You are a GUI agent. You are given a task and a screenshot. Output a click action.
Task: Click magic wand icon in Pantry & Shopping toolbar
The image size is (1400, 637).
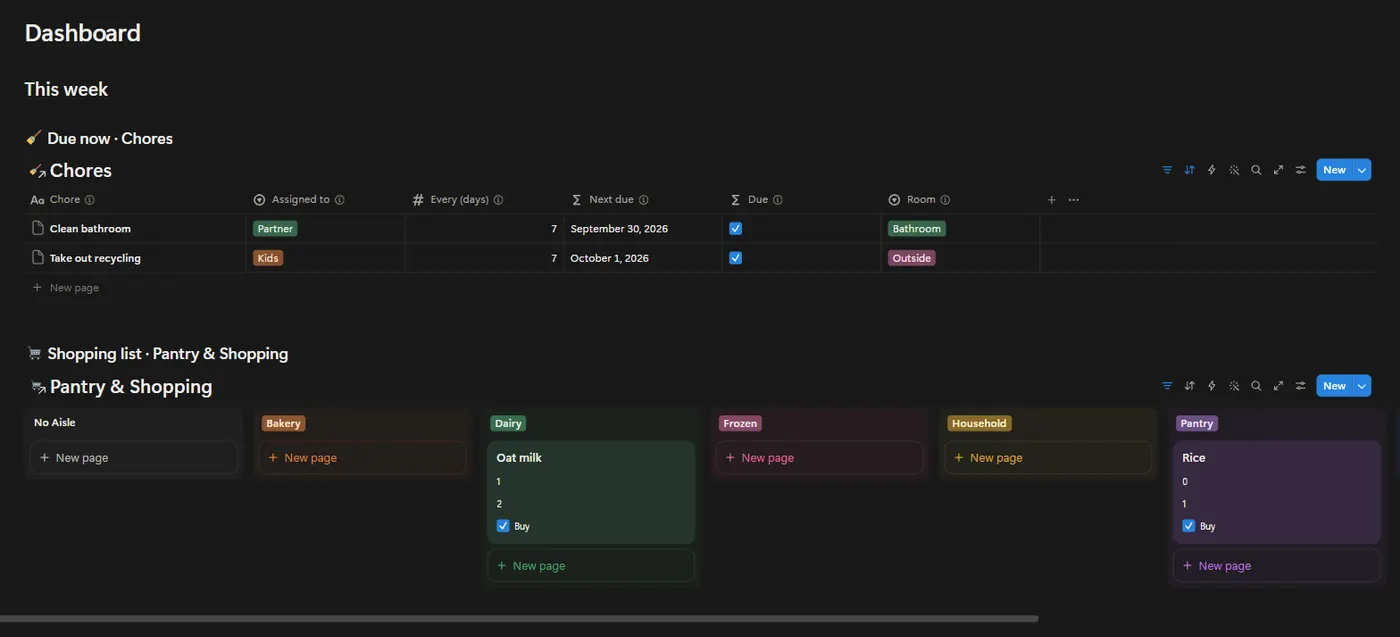(x=1234, y=386)
